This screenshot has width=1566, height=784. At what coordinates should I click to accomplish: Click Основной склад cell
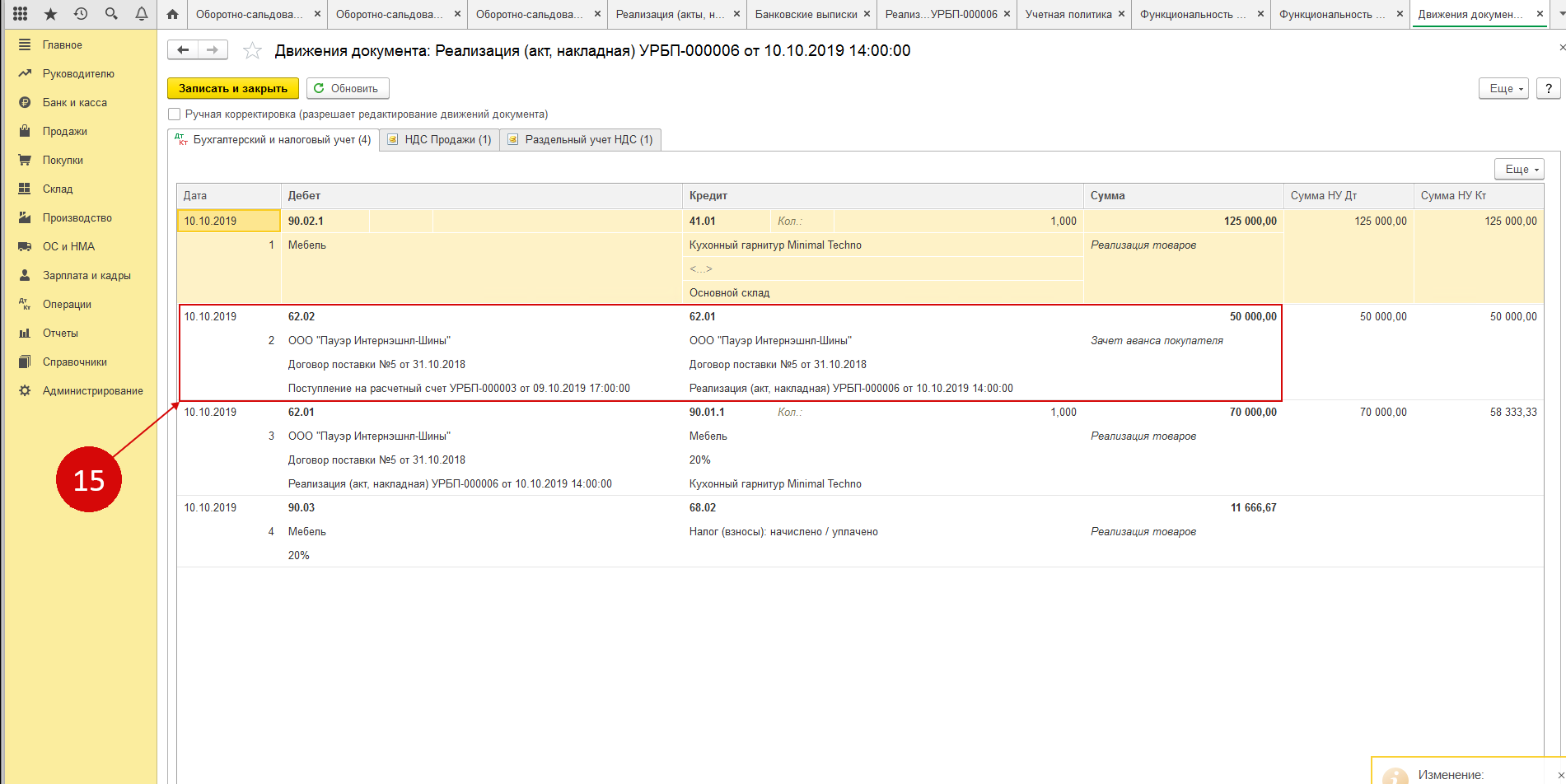click(x=883, y=292)
